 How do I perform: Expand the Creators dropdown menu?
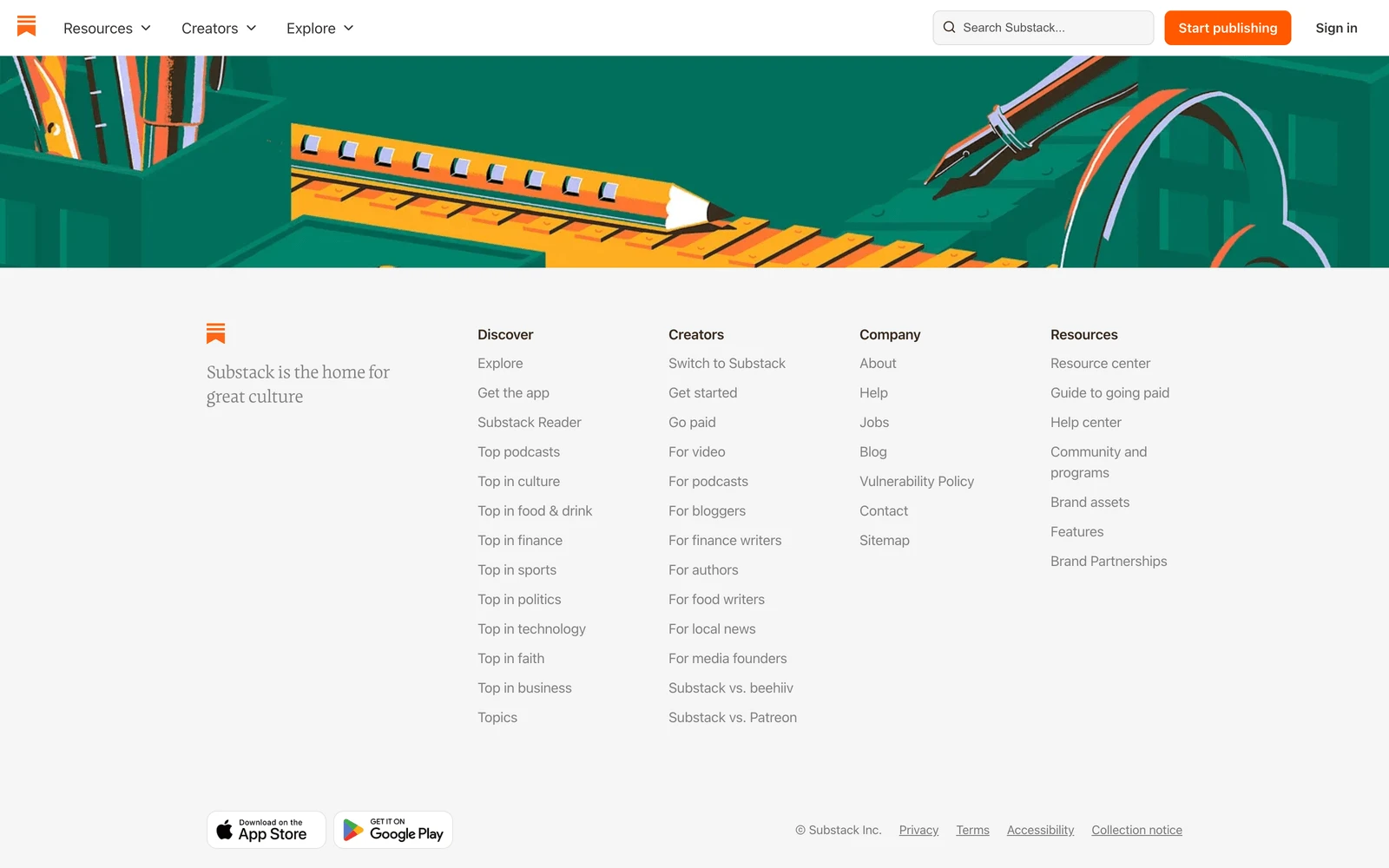tap(219, 28)
